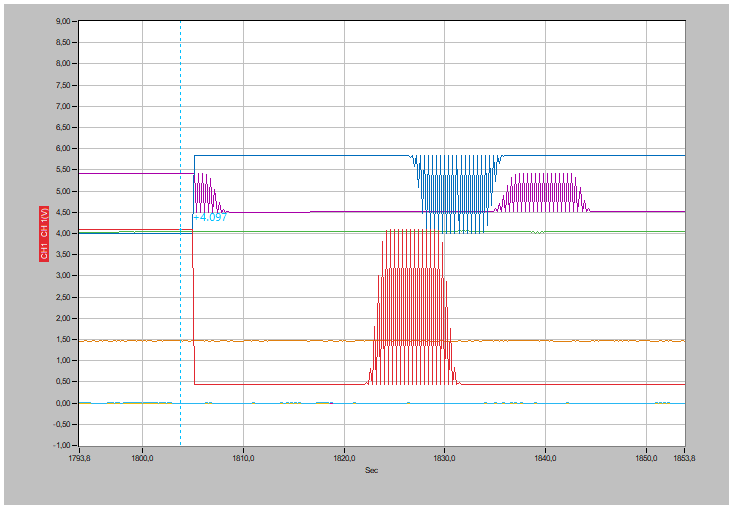Click the 1820,0 time axis label
The width and height of the screenshot is (734, 510).
(x=345, y=458)
